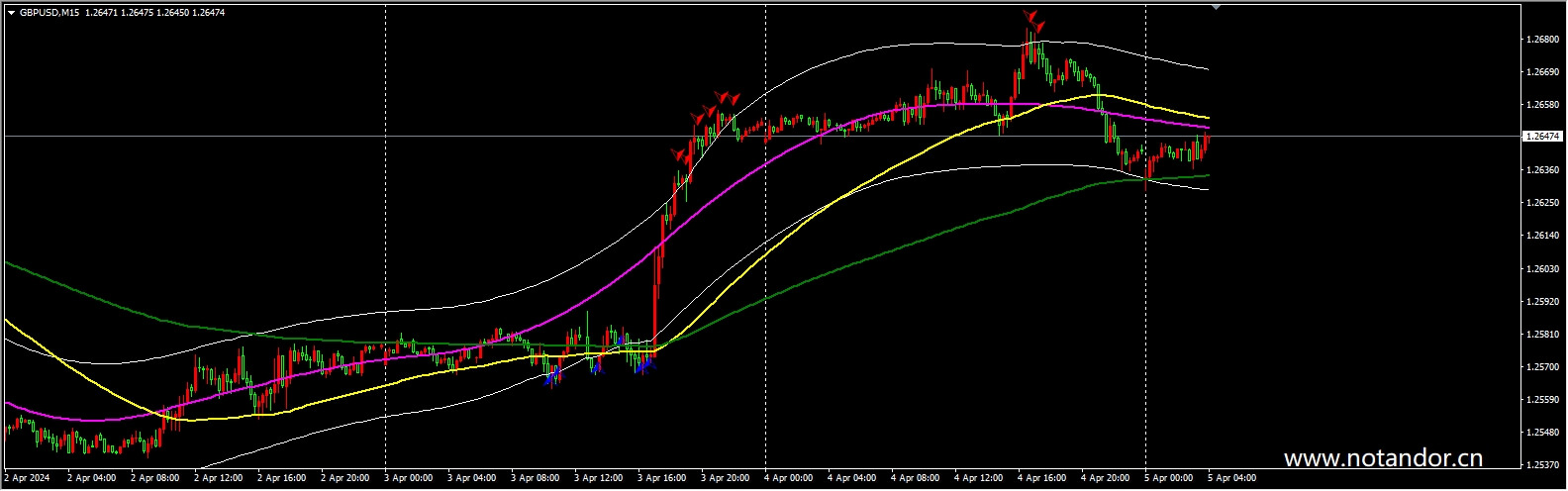This screenshot has height=491, width=1568.
Task: Click the '3 Apr 00:00' time axis label
Action: click(x=408, y=478)
